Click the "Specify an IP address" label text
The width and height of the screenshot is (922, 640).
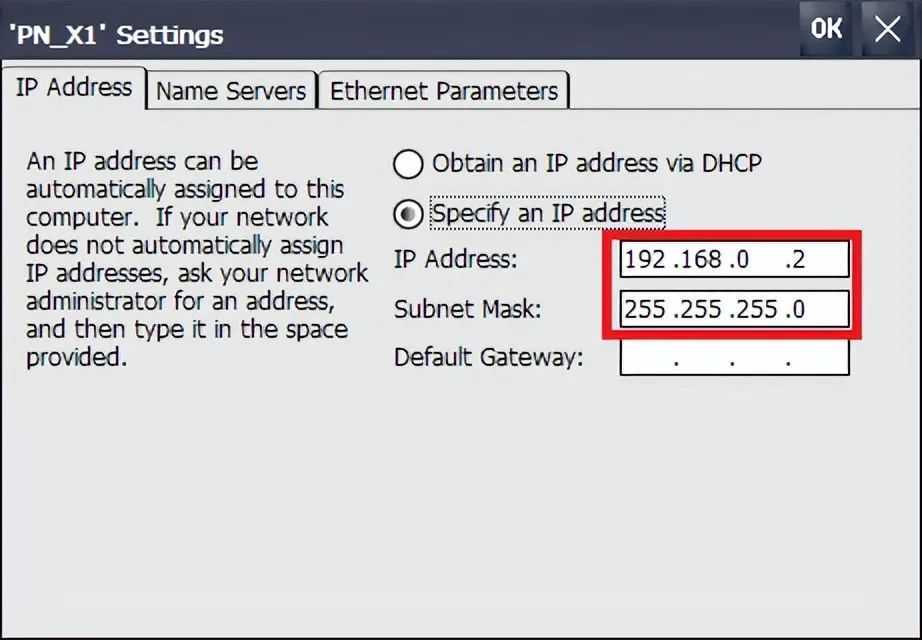tap(547, 213)
